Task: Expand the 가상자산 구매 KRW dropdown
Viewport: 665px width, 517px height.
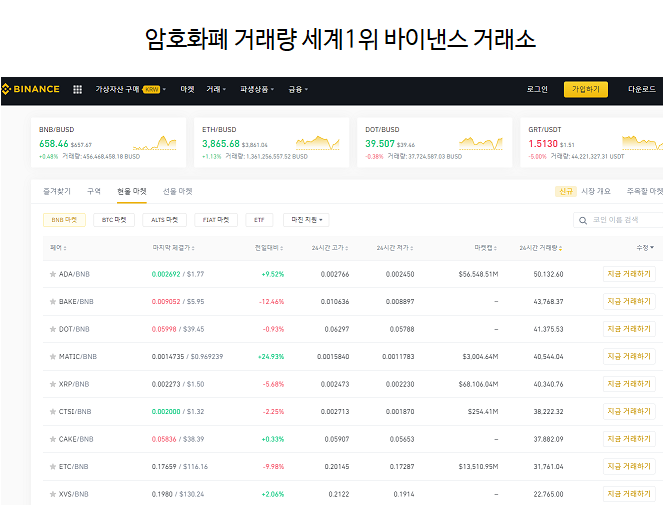Action: coord(131,89)
